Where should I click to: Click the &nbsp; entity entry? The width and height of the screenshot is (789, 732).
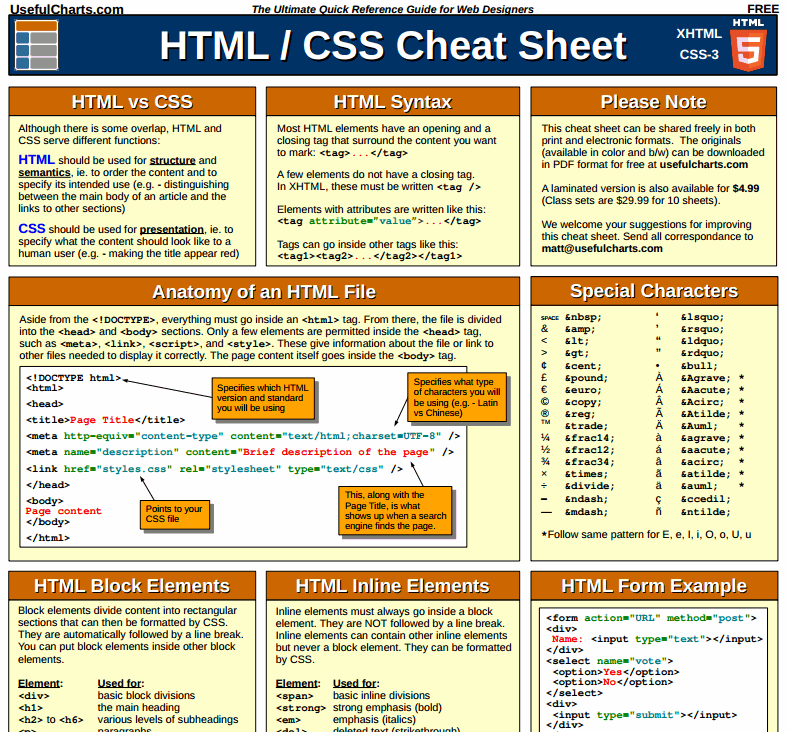tap(583, 317)
